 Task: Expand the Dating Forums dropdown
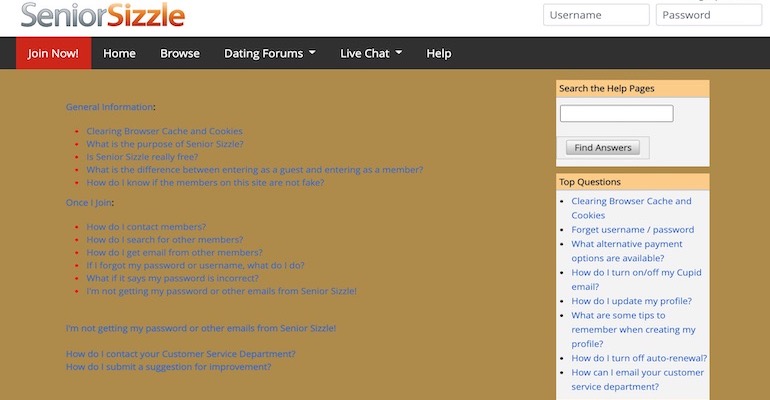pyautogui.click(x=269, y=53)
